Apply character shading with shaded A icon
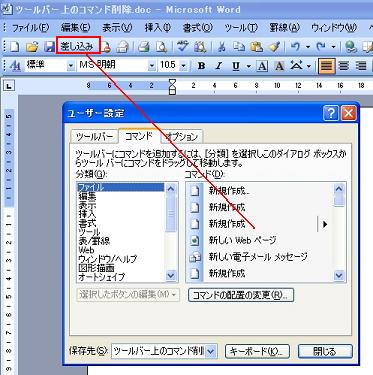Viewport: 373px width, 375px height. tap(279, 66)
